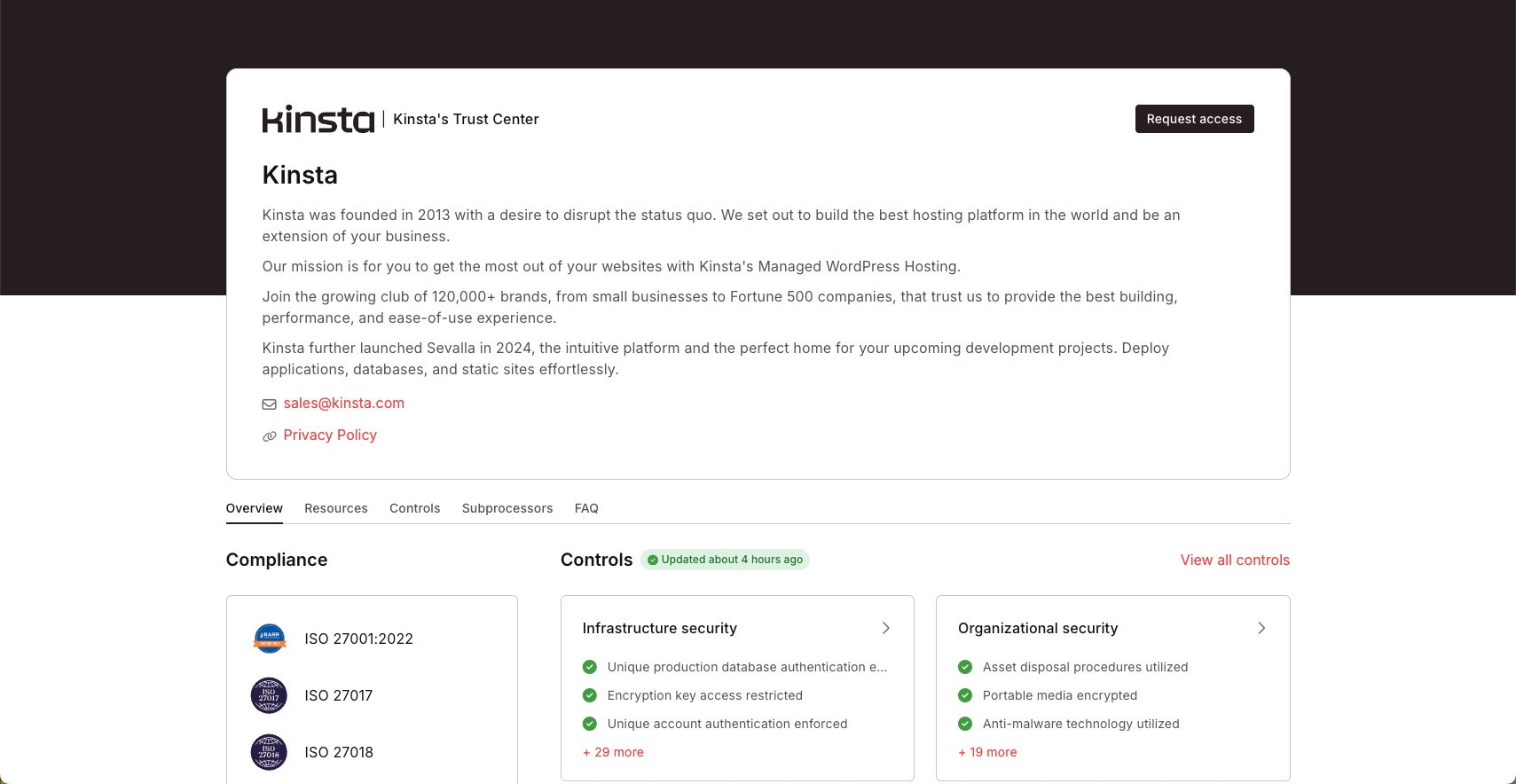Show 29 more infrastructure security controls
This screenshot has width=1516, height=784.
(613, 752)
